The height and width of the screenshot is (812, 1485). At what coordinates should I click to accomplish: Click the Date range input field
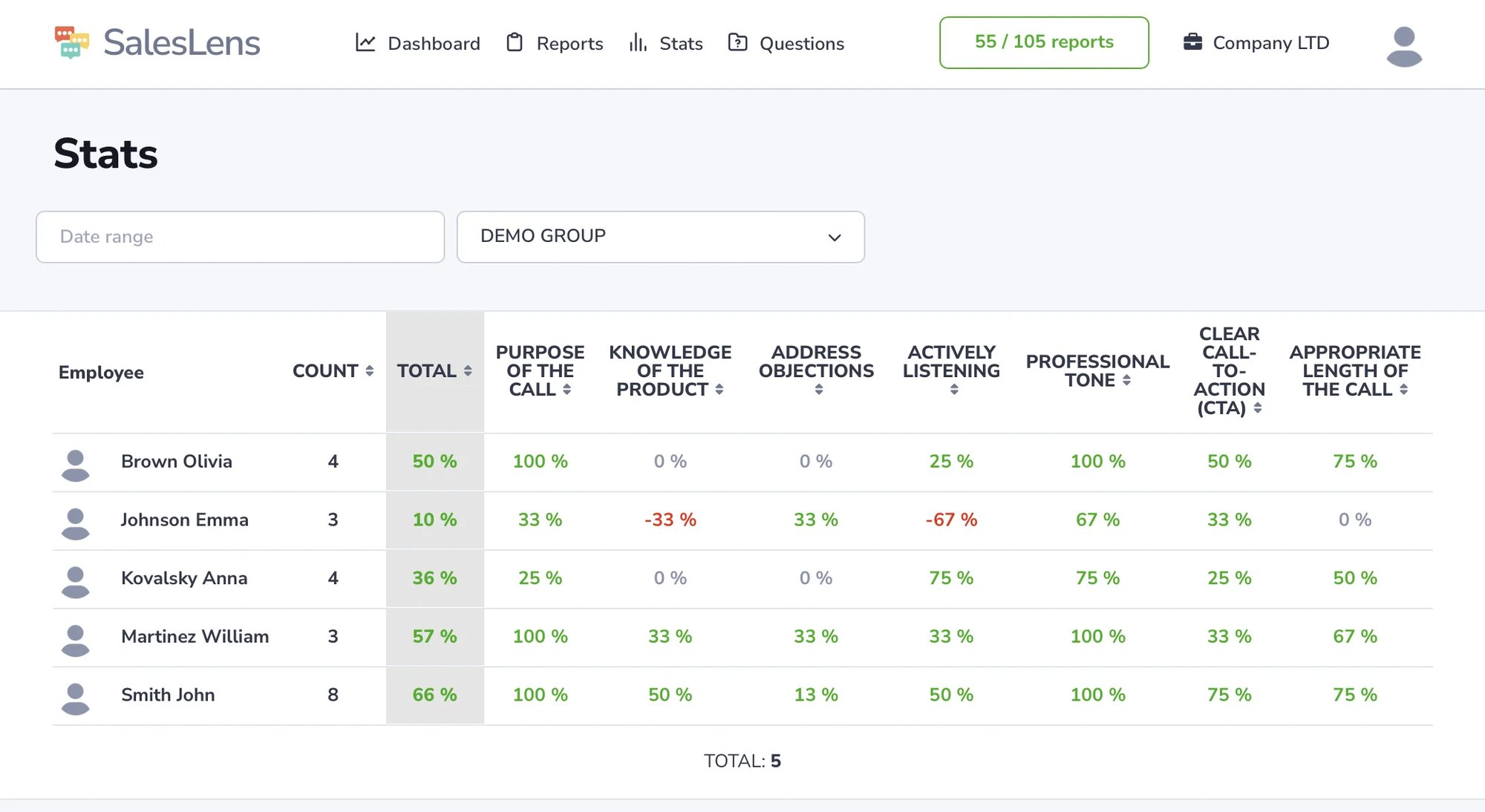pos(240,237)
